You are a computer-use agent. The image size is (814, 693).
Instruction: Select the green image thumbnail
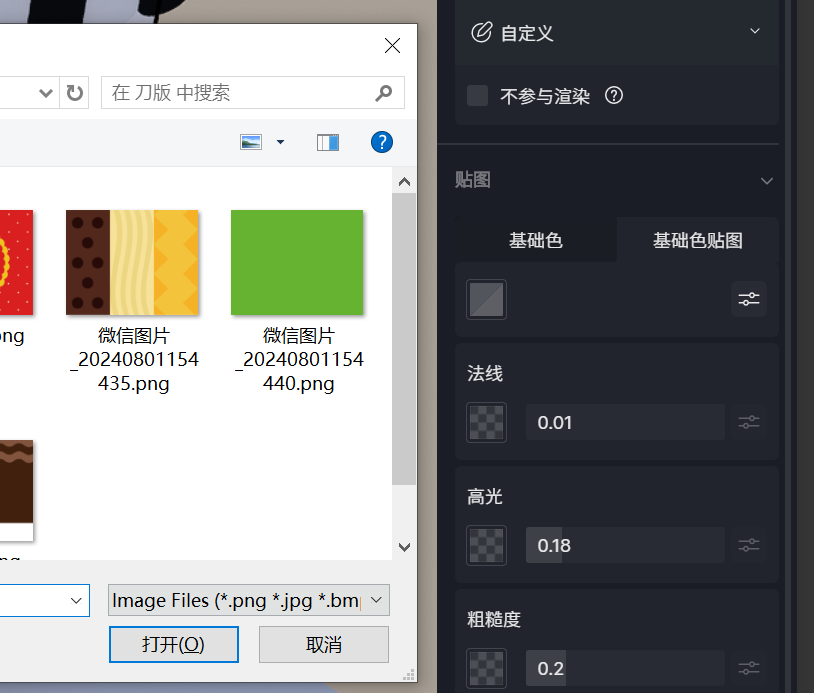pos(297,262)
